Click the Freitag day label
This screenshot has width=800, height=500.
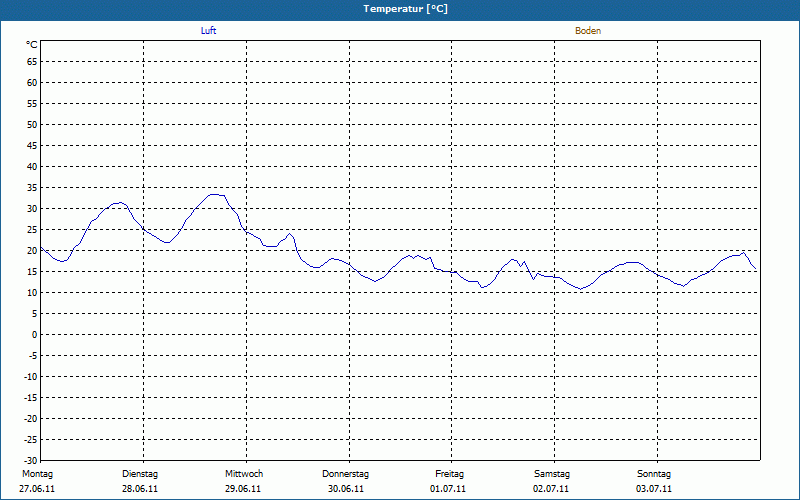click(x=449, y=473)
